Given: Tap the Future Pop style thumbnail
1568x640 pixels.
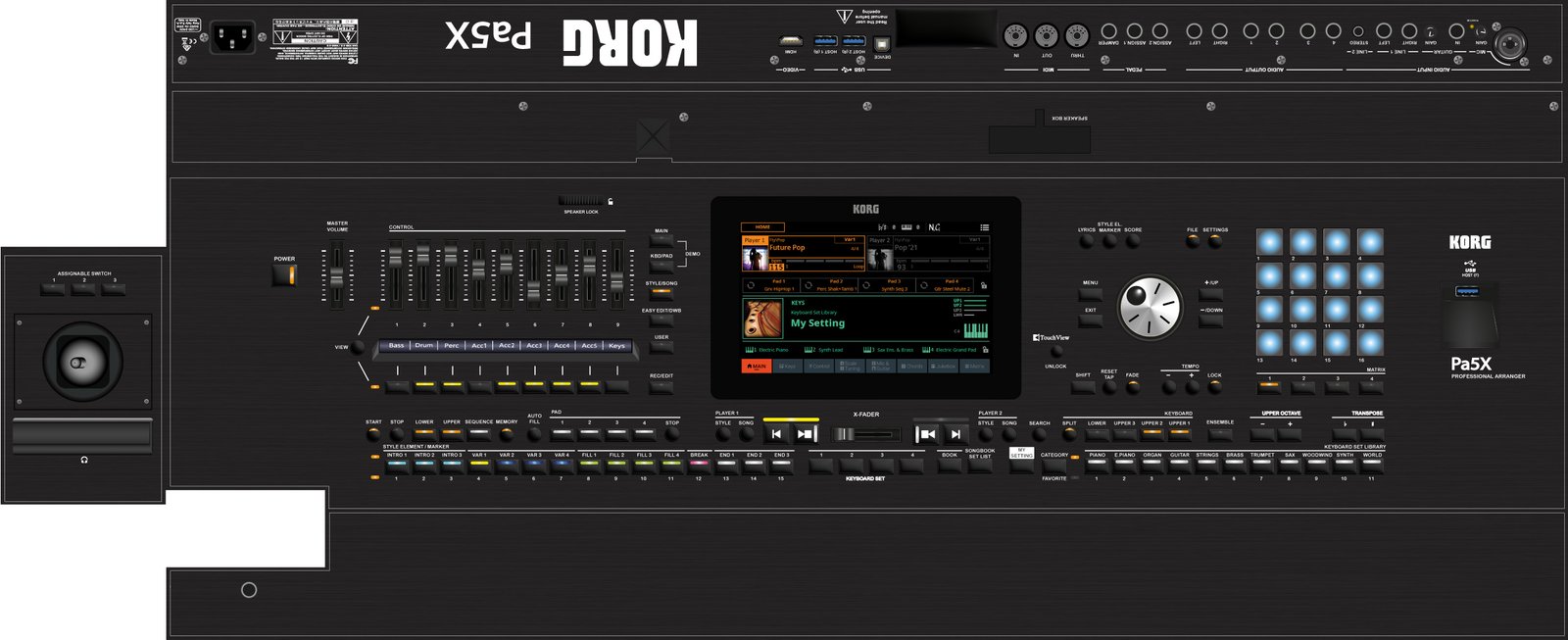Looking at the screenshot, I should (x=755, y=258).
